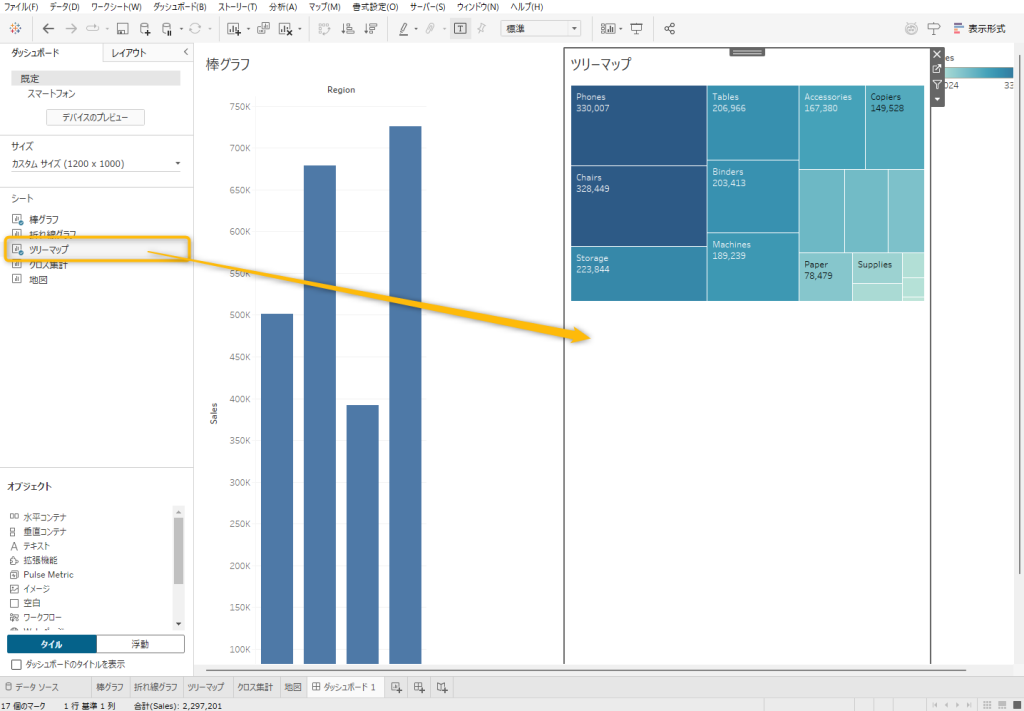
Task: Select the タイル layout mode button
Action: (51, 644)
